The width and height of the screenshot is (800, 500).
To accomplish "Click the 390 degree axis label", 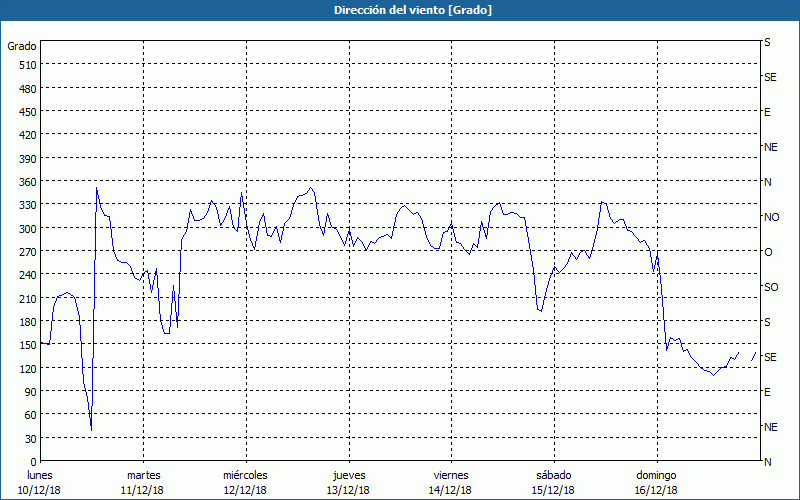I will click(28, 159).
